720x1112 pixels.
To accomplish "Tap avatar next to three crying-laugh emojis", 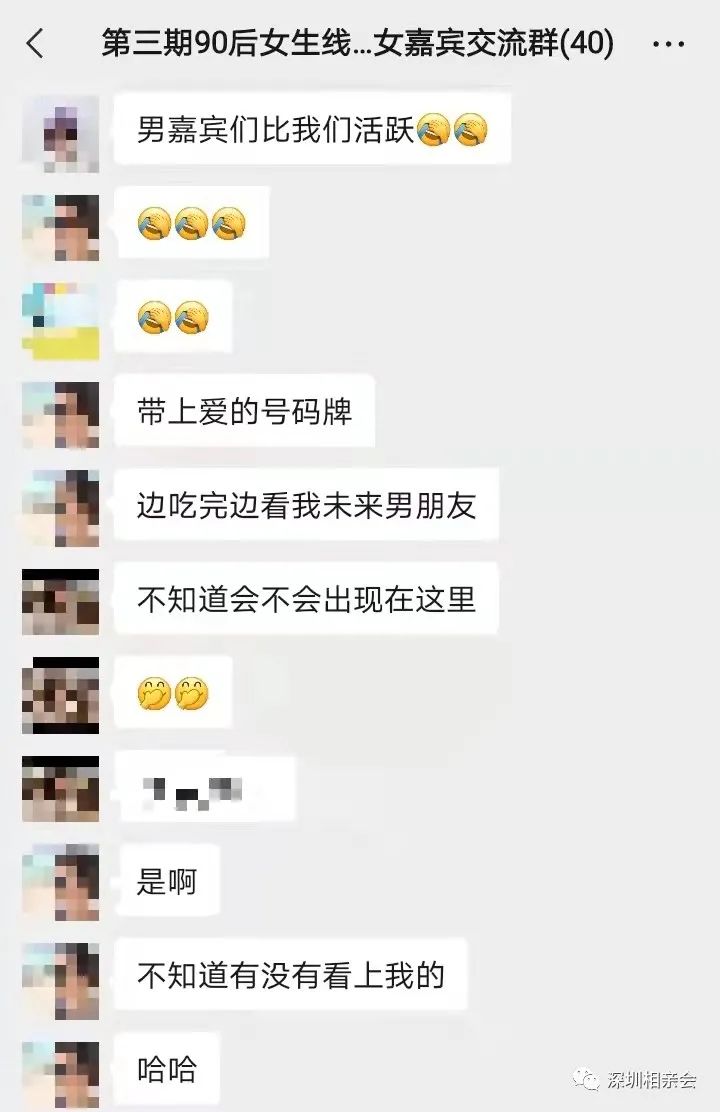I will click(x=60, y=228).
